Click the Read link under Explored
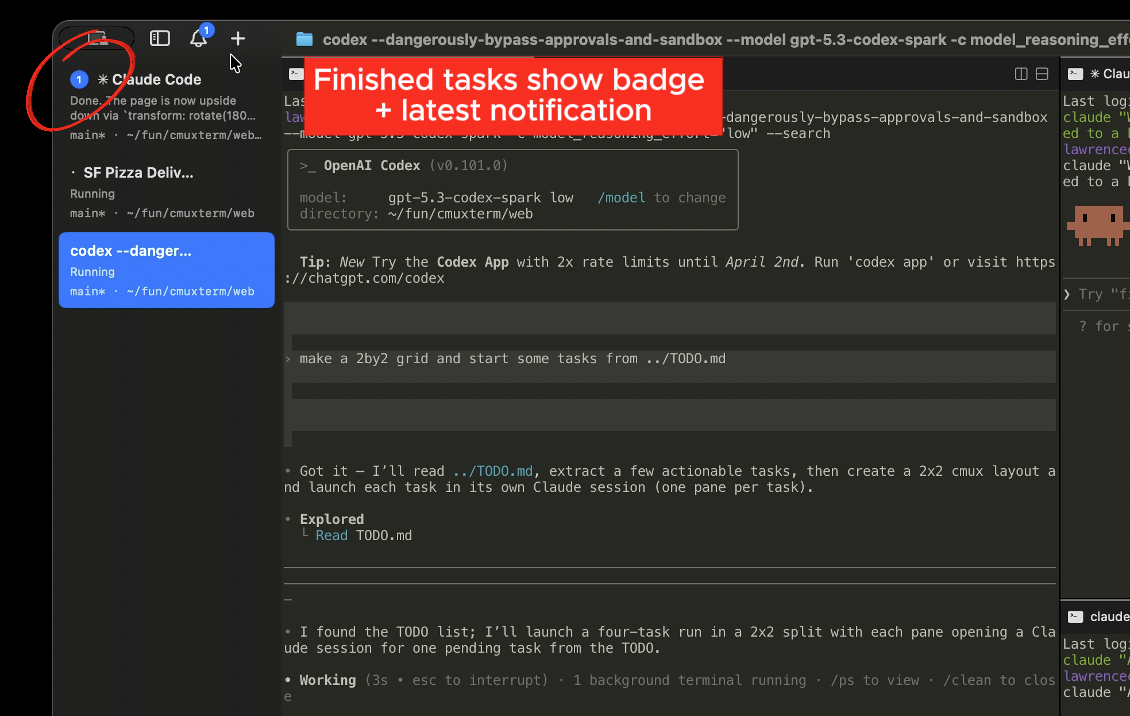1130x716 pixels. coord(331,535)
